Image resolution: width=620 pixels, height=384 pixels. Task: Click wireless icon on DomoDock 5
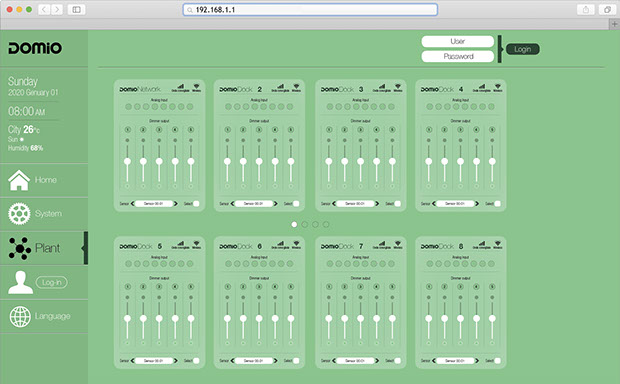pos(196,243)
